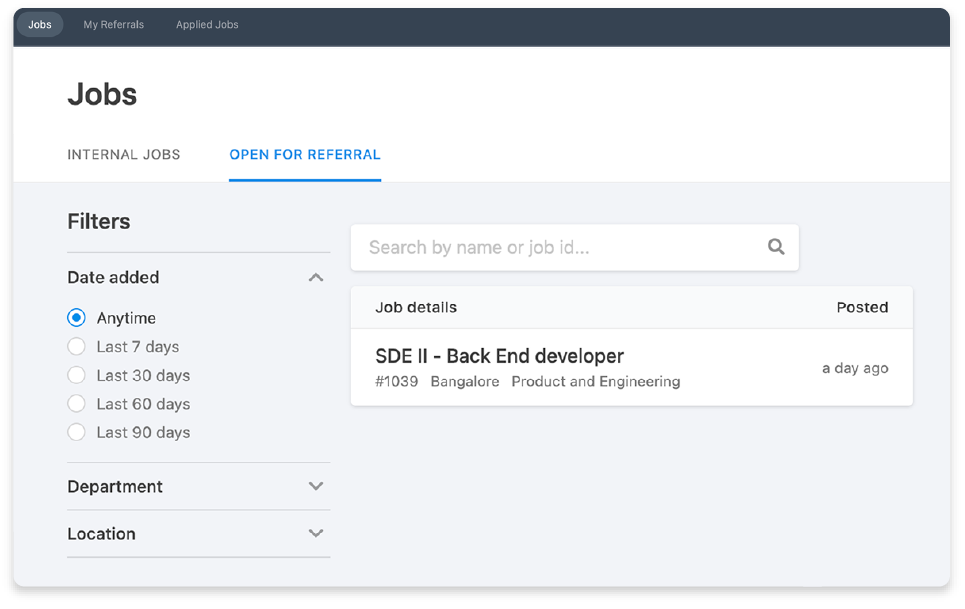This screenshot has height=609, width=965.
Task: Select Last 30 days date filter
Action: click(76, 375)
